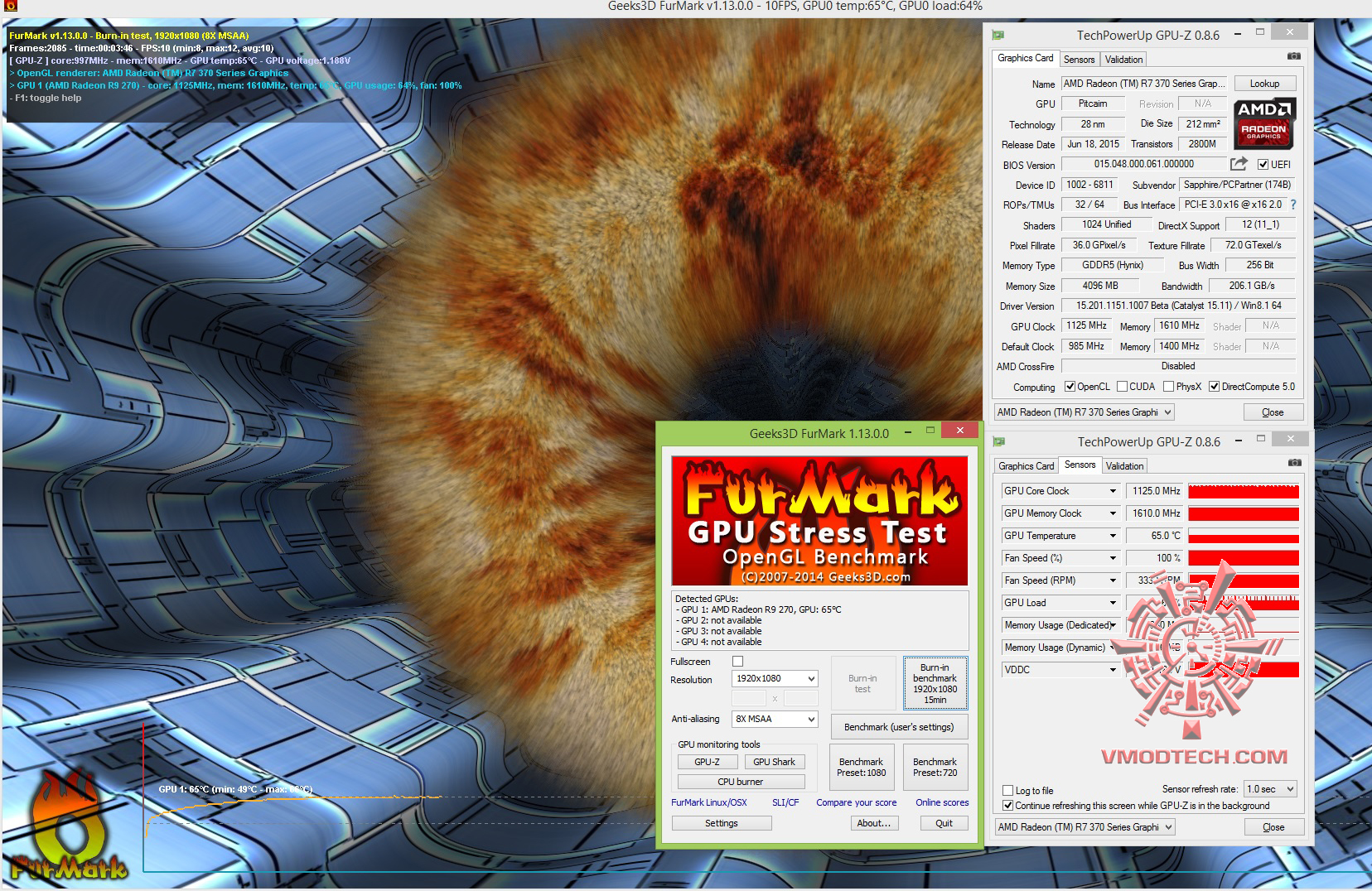
Task: Follow the Compare your score link
Action: [x=857, y=802]
